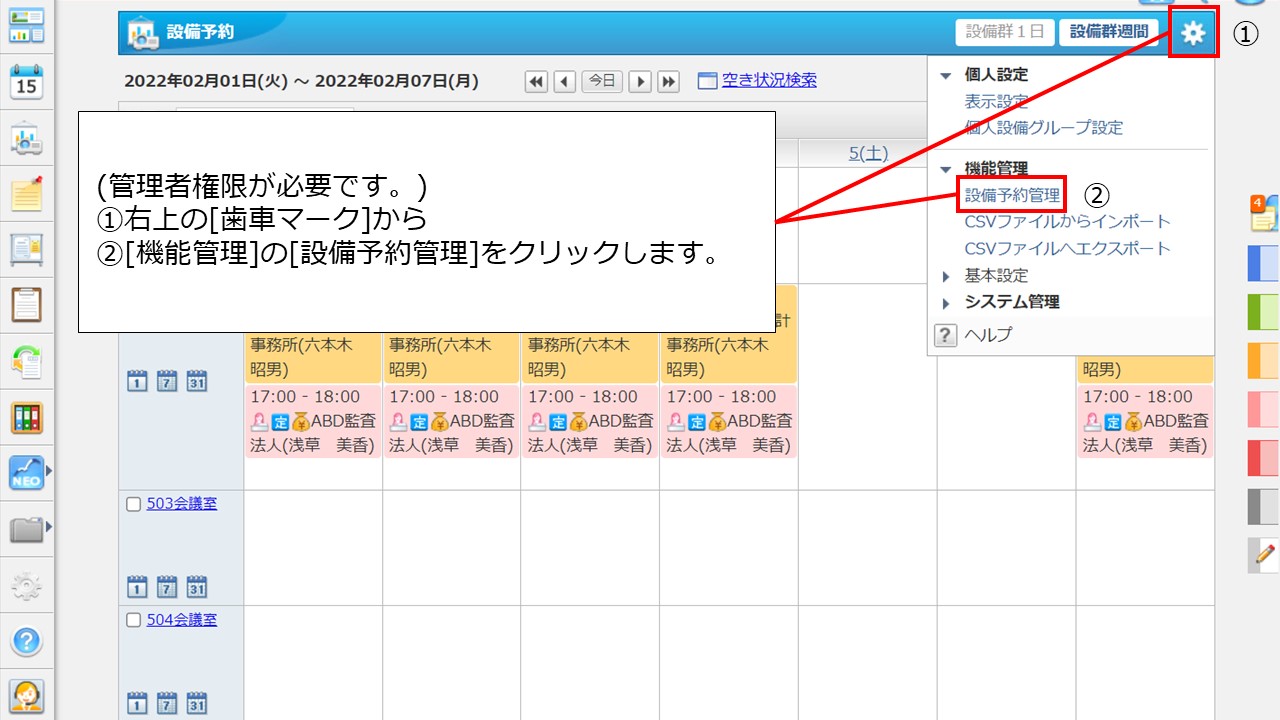
Task: Expand the 基本設定 section
Action: coord(946,276)
